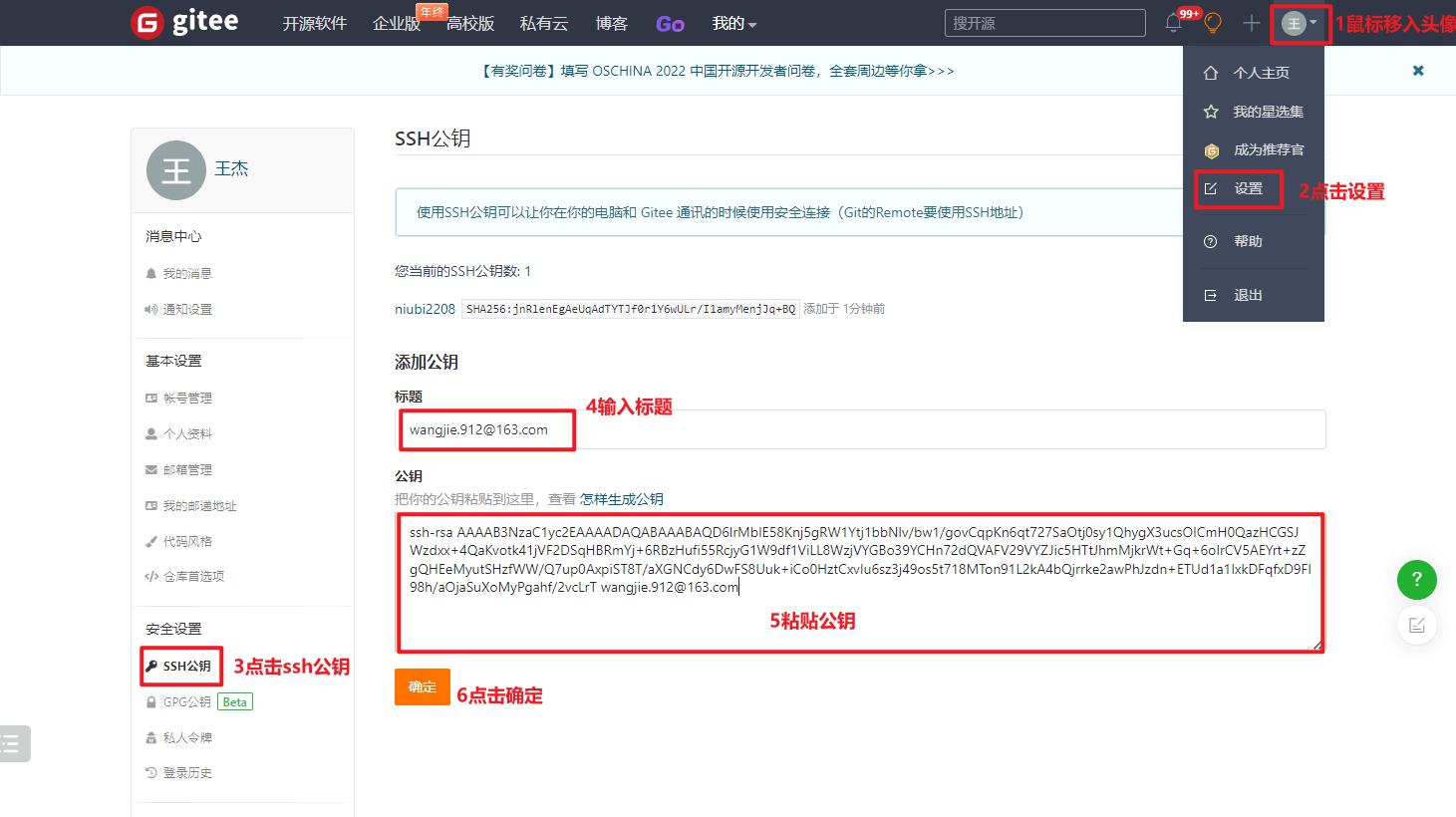Screen dimensions: 1456x817
Task: Open 企业版 in the top navigation
Action: pos(397,23)
